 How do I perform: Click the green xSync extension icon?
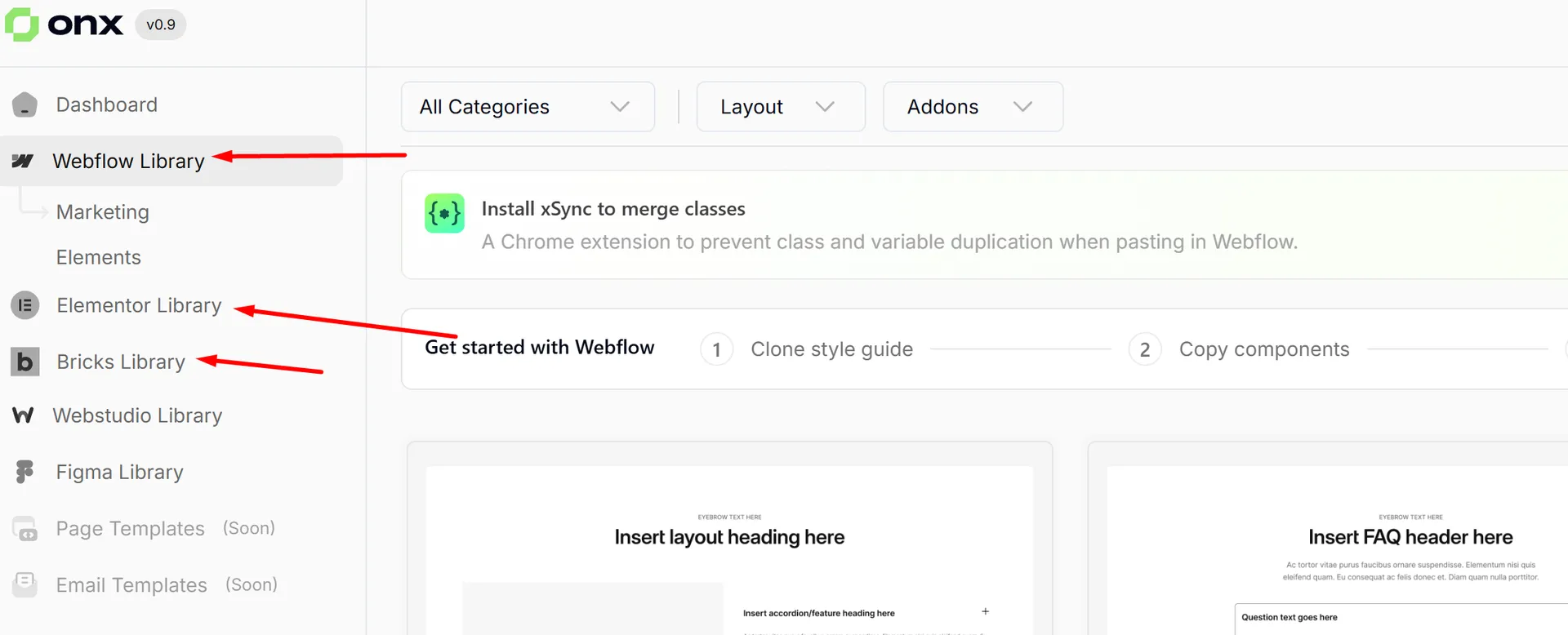[444, 214]
